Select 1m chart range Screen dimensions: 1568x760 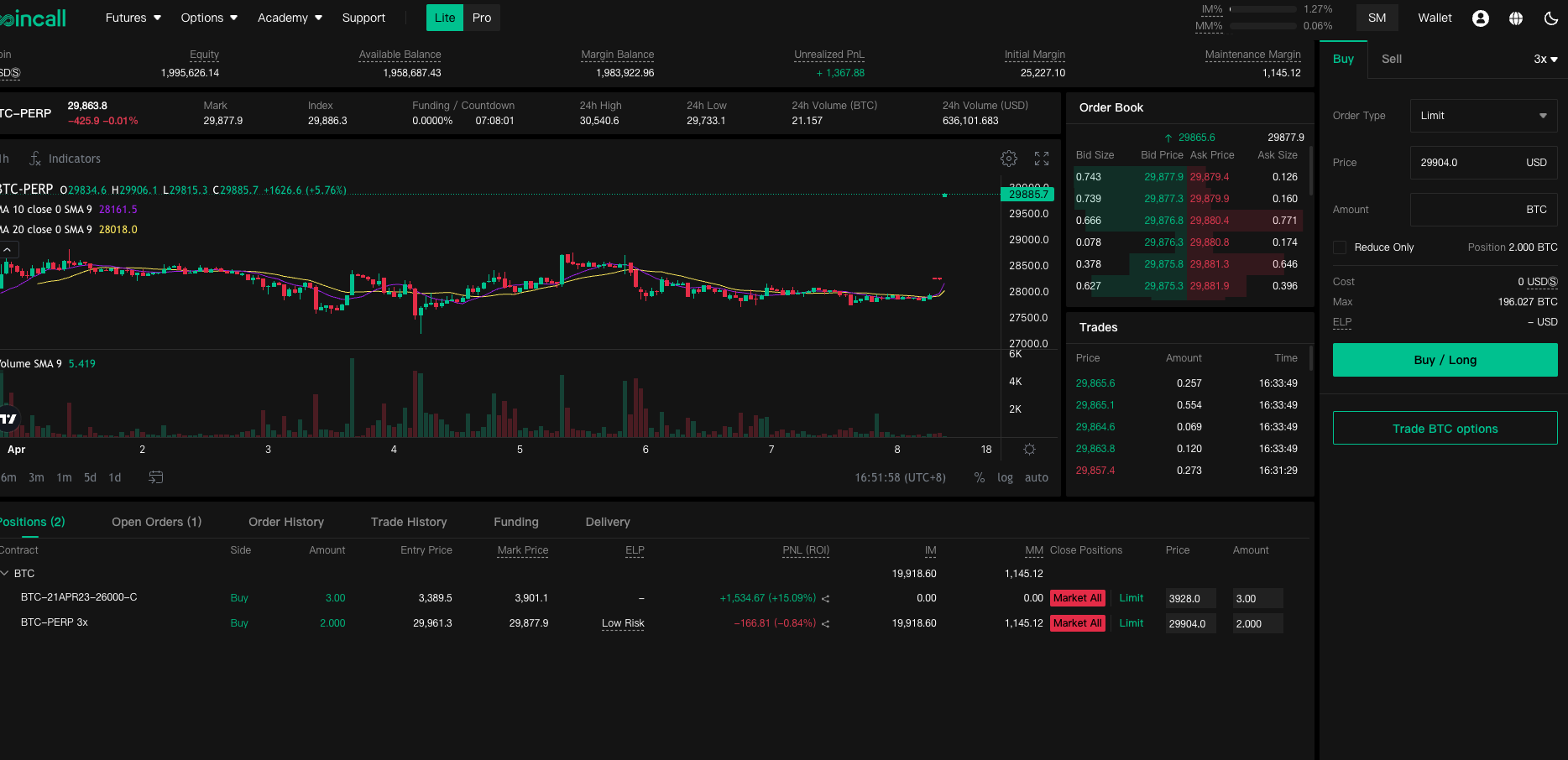coord(64,477)
